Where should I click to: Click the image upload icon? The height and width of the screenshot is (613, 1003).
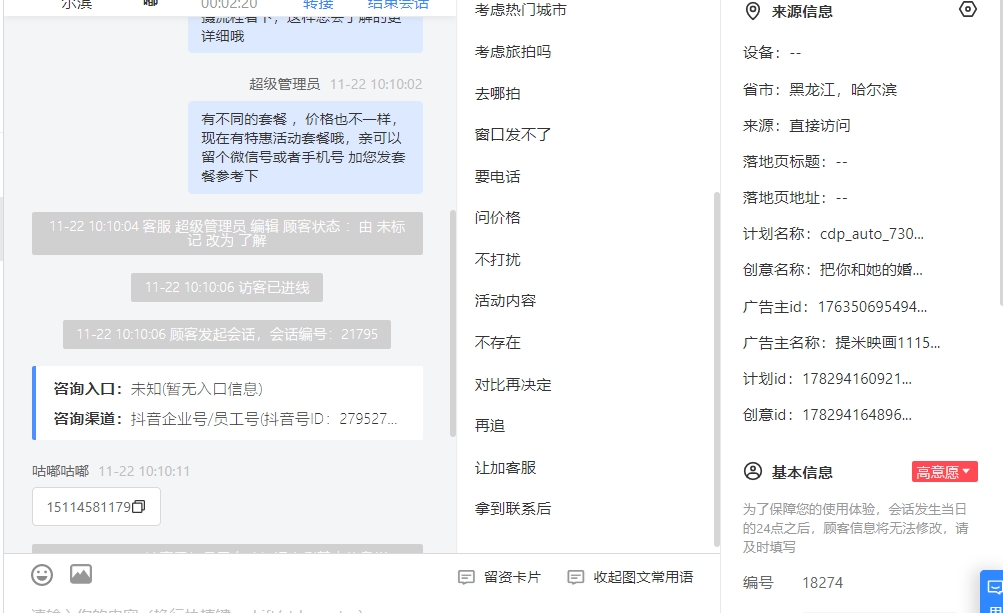click(81, 574)
